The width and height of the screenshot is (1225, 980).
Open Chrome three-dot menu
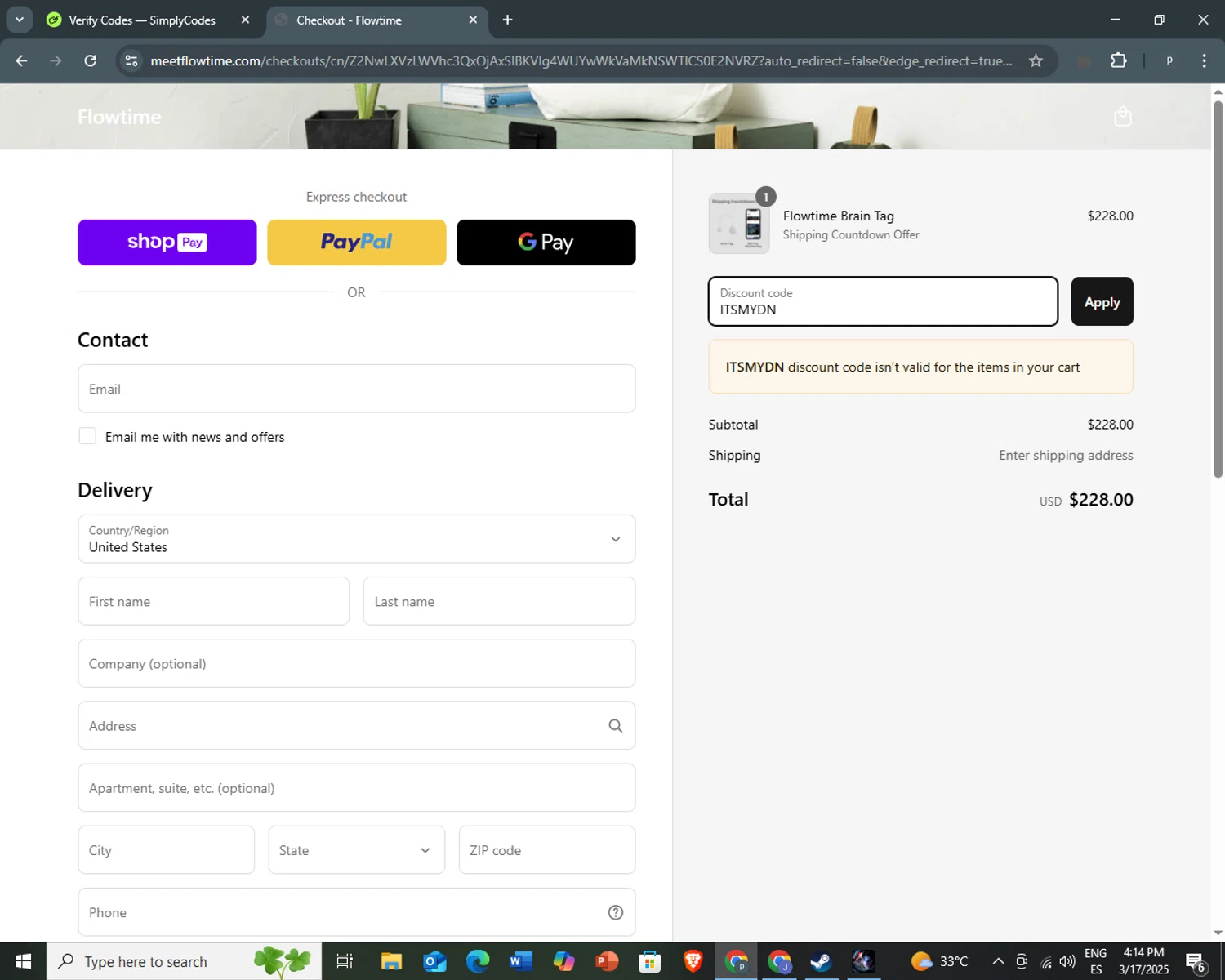tap(1204, 60)
